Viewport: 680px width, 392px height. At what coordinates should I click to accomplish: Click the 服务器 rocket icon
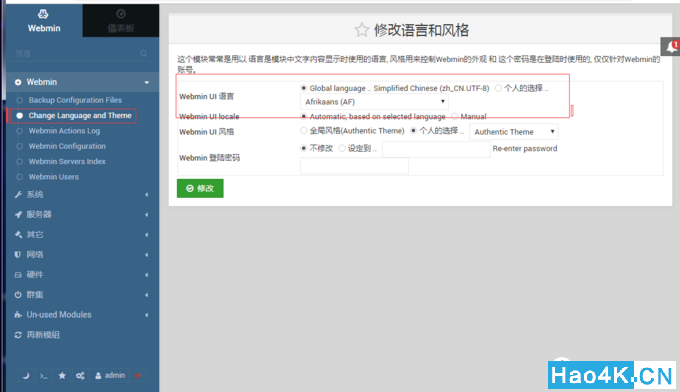tap(18, 215)
